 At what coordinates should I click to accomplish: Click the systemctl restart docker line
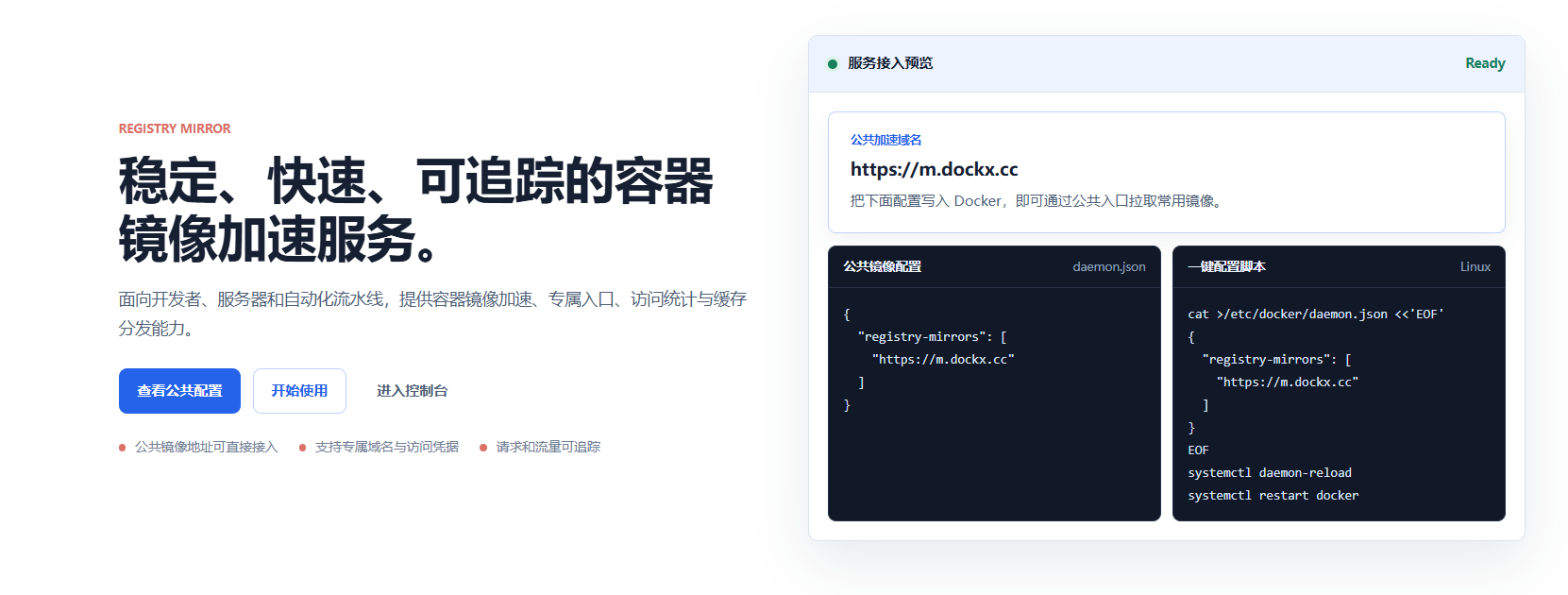(x=1273, y=496)
